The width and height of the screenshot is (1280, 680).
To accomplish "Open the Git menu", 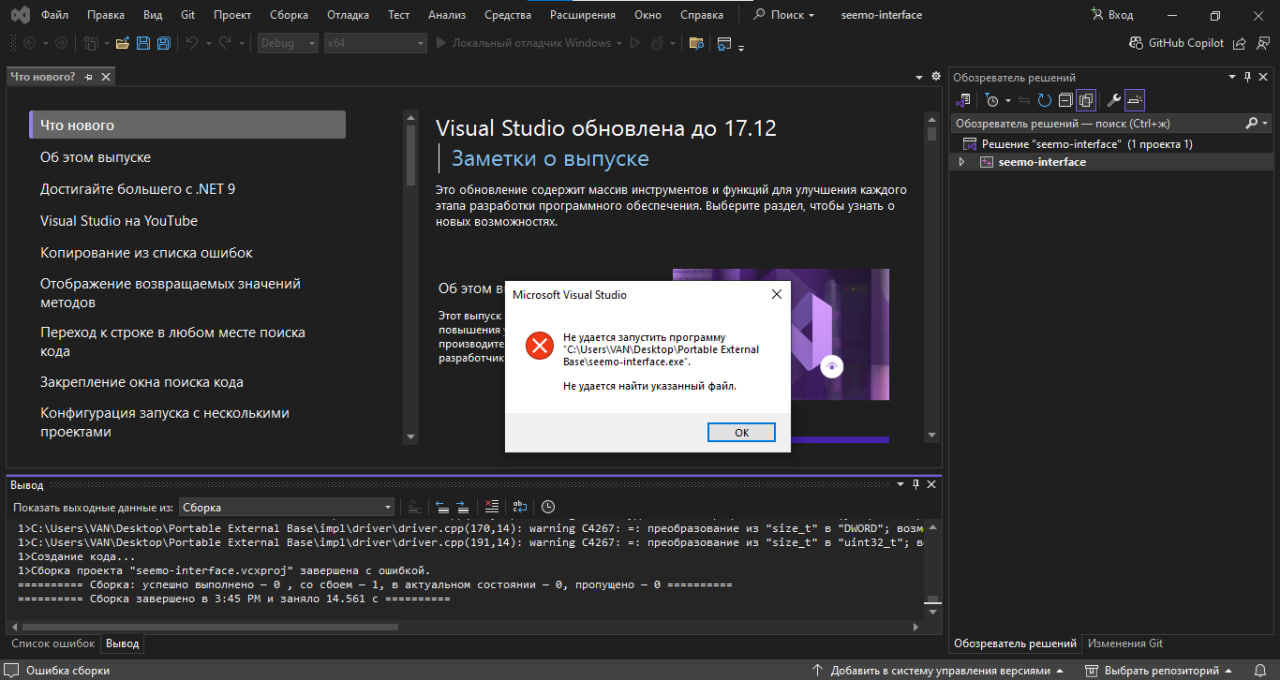I will (187, 15).
